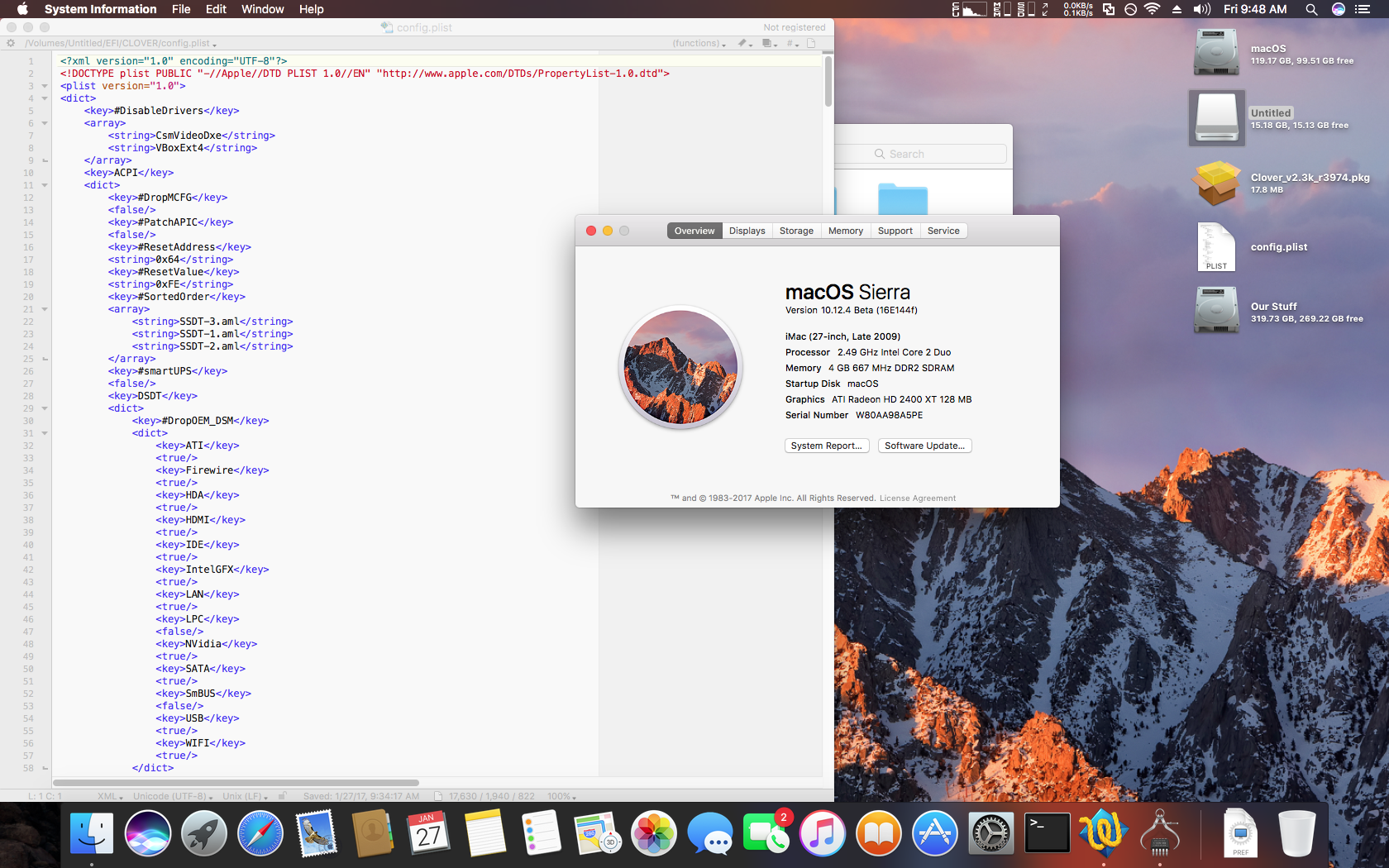Open the License Agreement link

(x=918, y=498)
